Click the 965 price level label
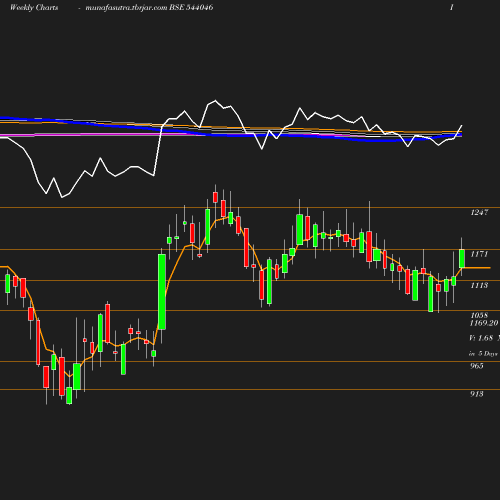Screen dimensions: 500x500 [477, 366]
